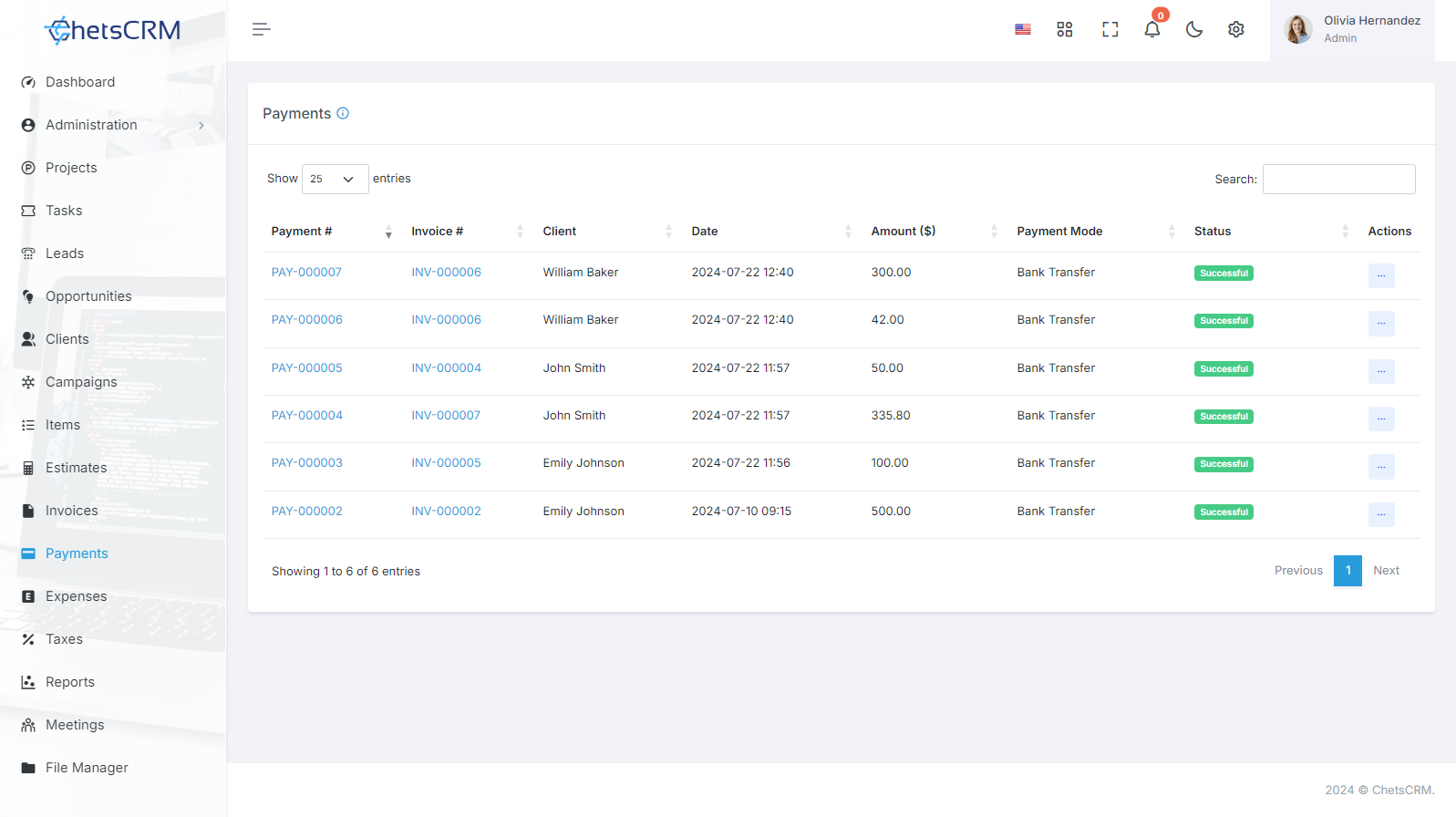Go to Projects in sidebar

(71, 168)
